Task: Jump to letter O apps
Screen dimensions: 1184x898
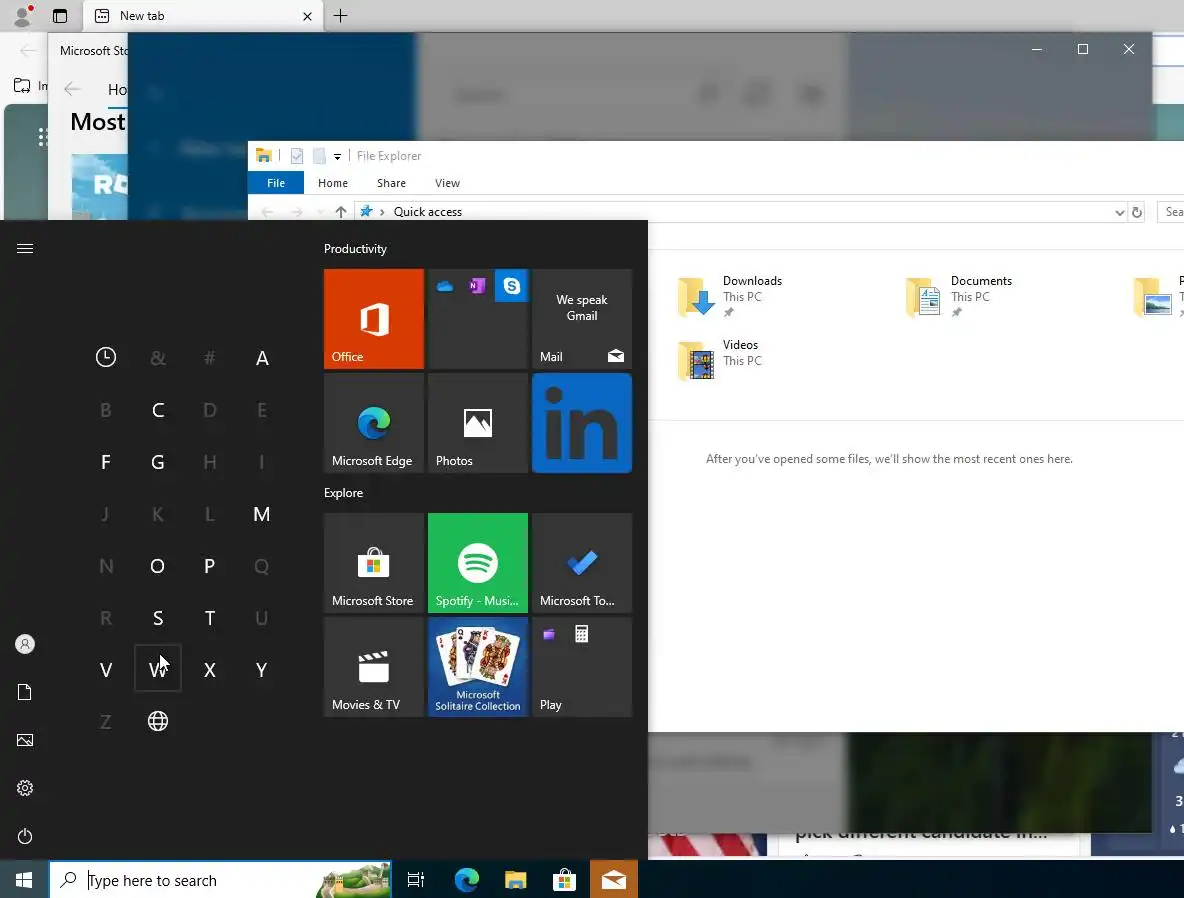Action: 158,566
